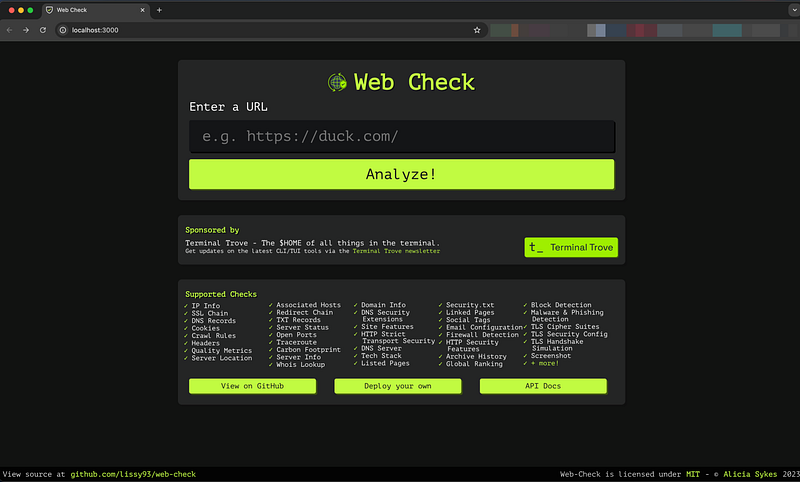
Task: Click the MIT license link
Action: [693, 474]
